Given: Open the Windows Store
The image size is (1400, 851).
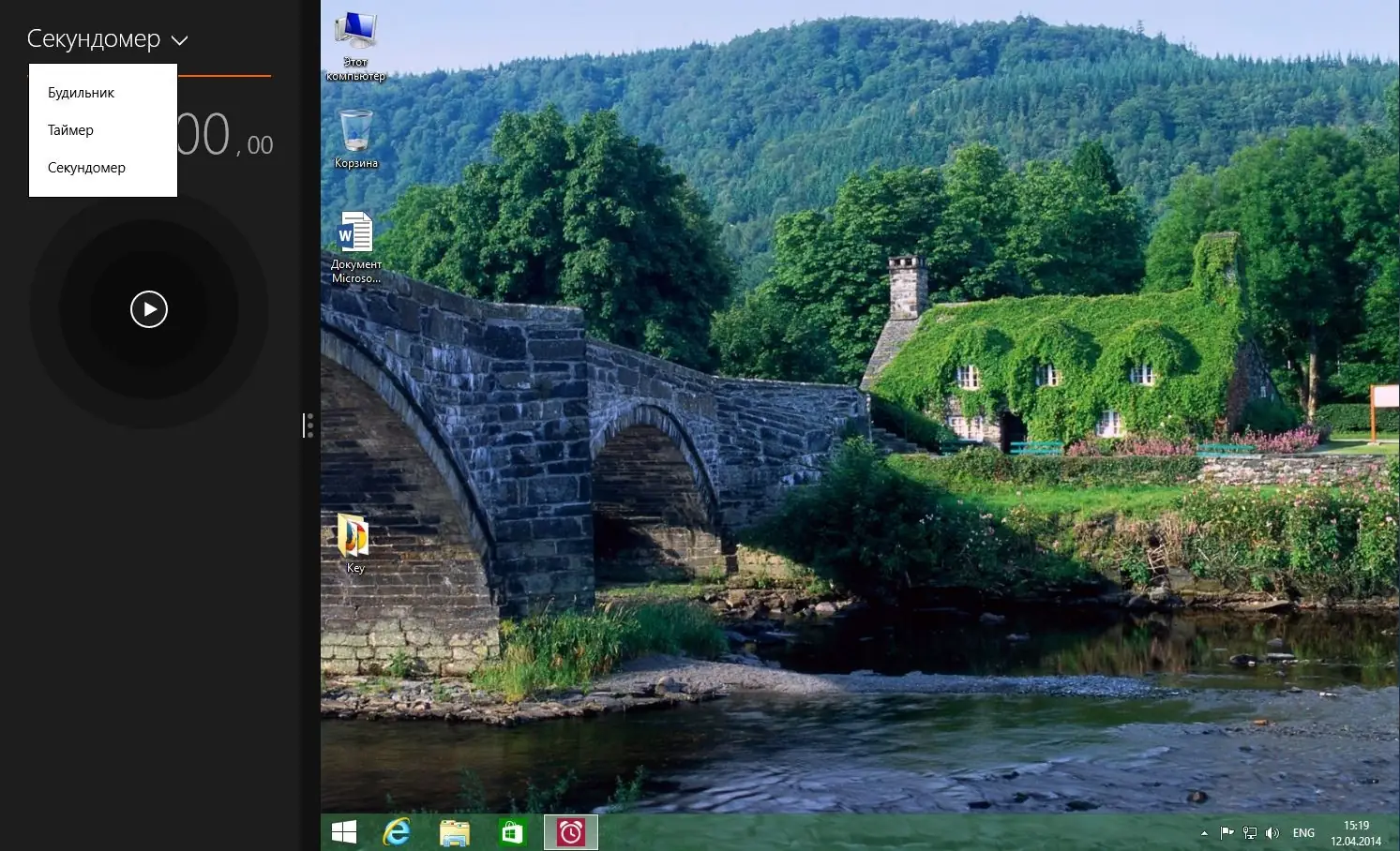Looking at the screenshot, I should [x=511, y=831].
